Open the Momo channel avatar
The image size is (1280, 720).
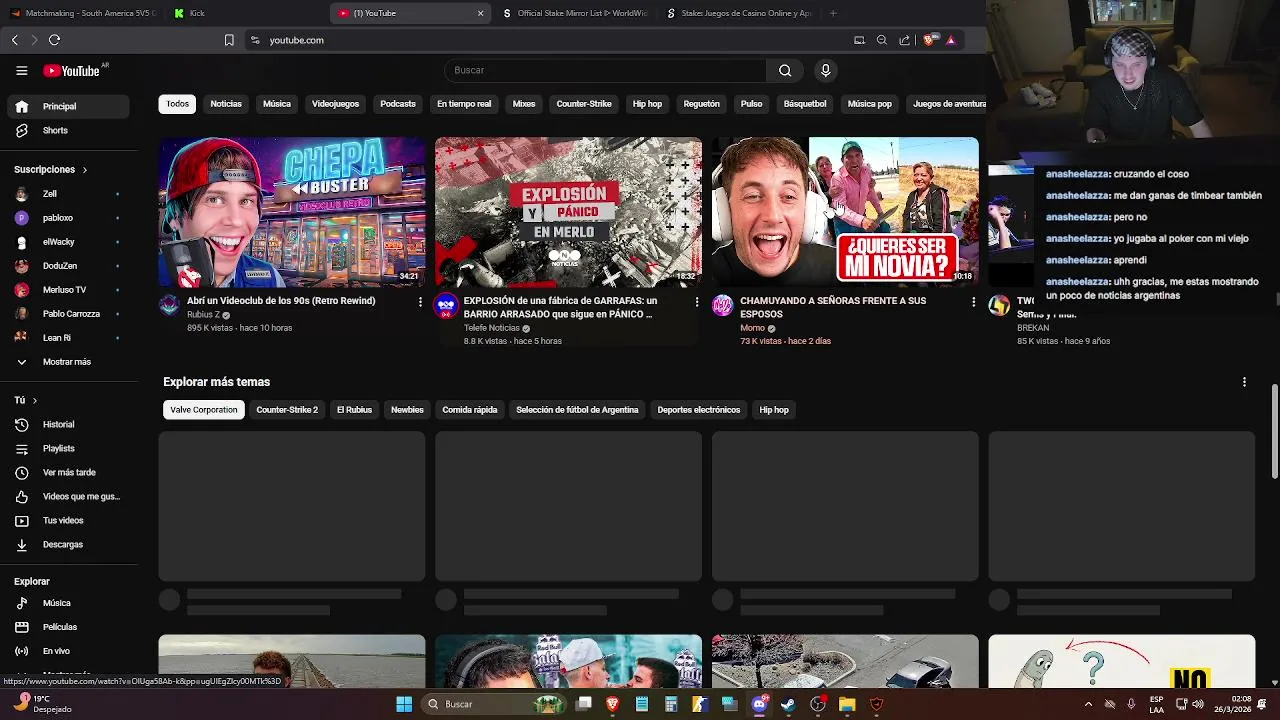point(723,306)
